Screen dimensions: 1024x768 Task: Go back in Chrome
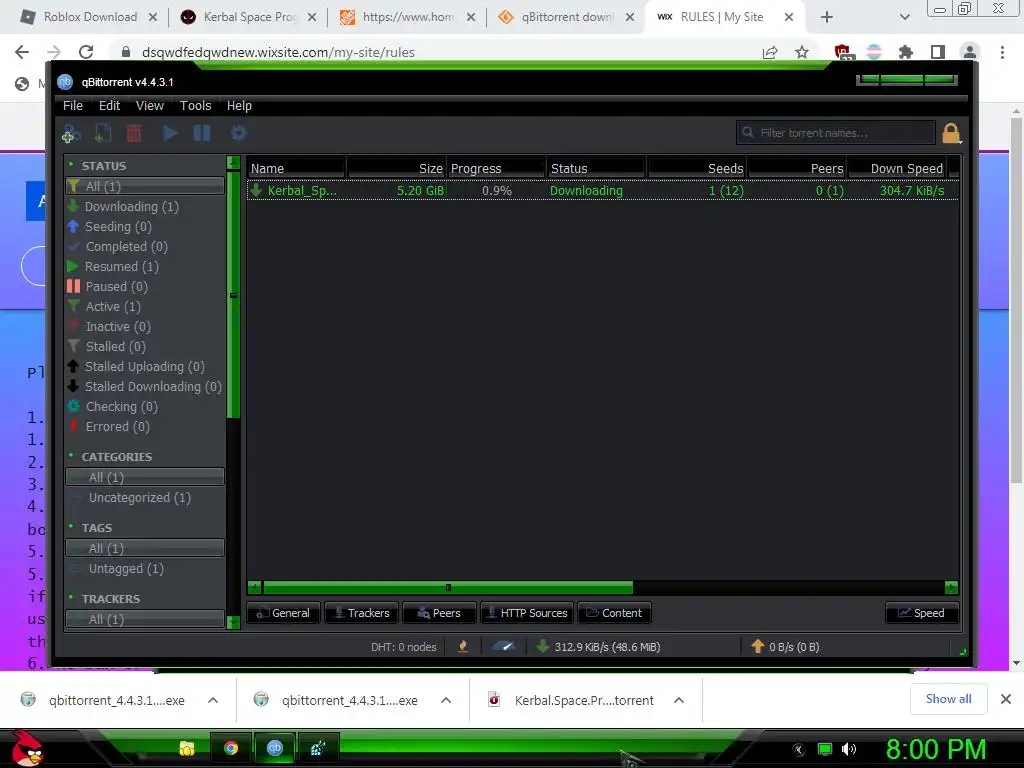(x=22, y=52)
